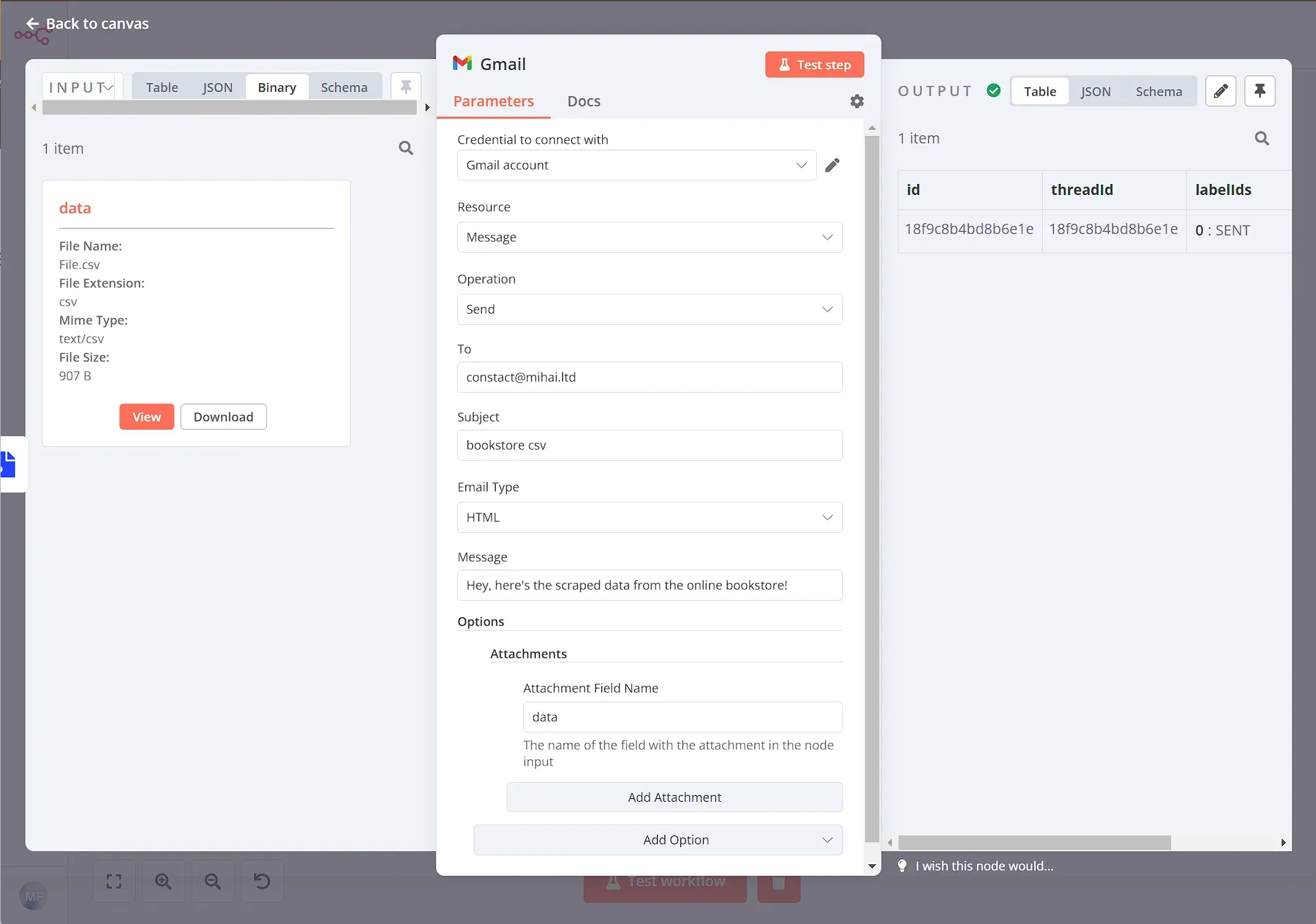Click the To email address field
Screen dimensions: 1316x924
(x=649, y=377)
